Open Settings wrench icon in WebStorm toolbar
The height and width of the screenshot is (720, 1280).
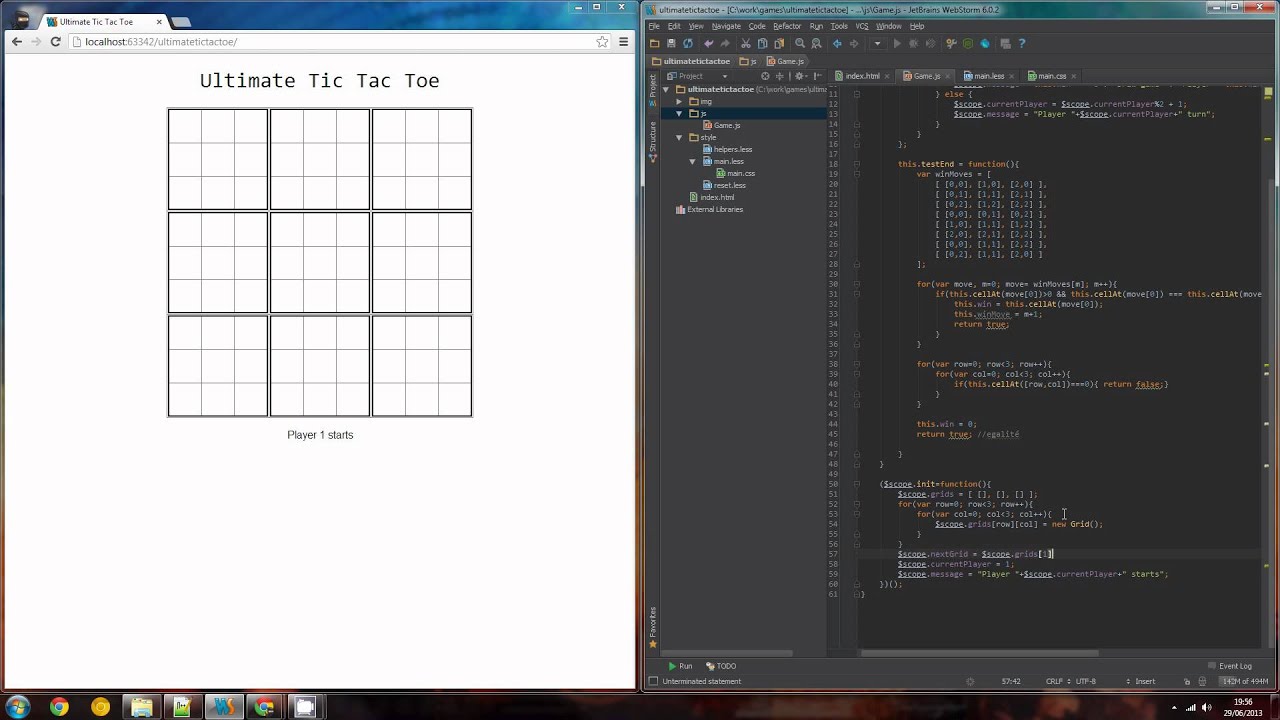coord(951,43)
